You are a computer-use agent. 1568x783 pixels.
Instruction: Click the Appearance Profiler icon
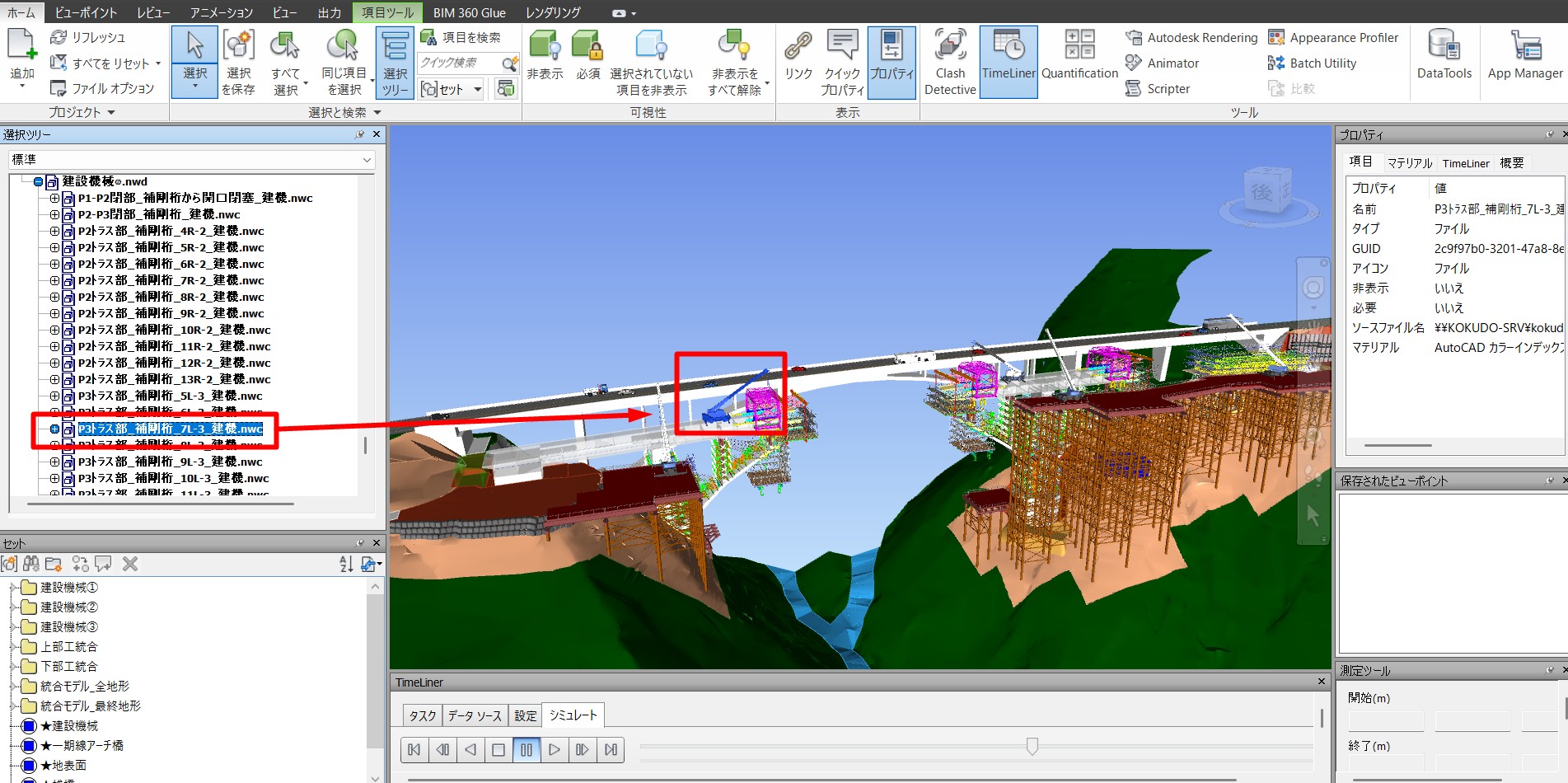pyautogui.click(x=1276, y=38)
